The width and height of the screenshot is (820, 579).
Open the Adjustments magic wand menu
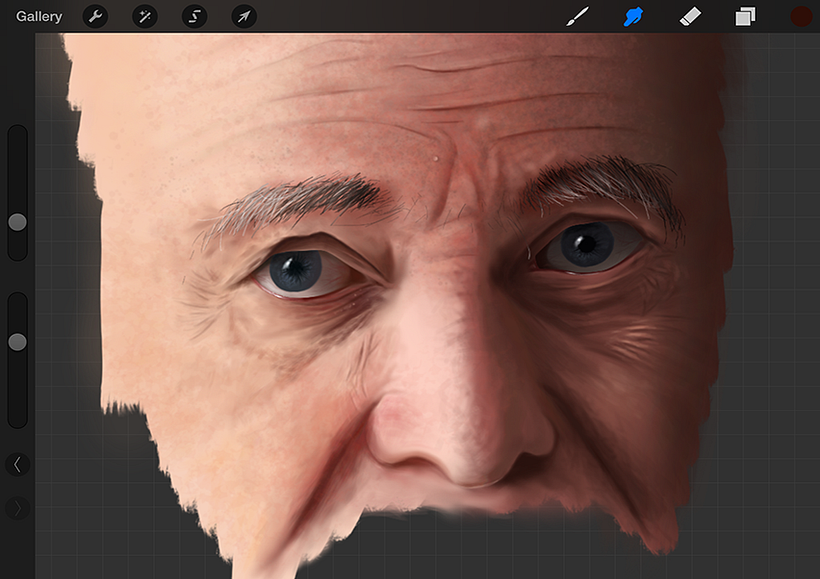coord(145,16)
